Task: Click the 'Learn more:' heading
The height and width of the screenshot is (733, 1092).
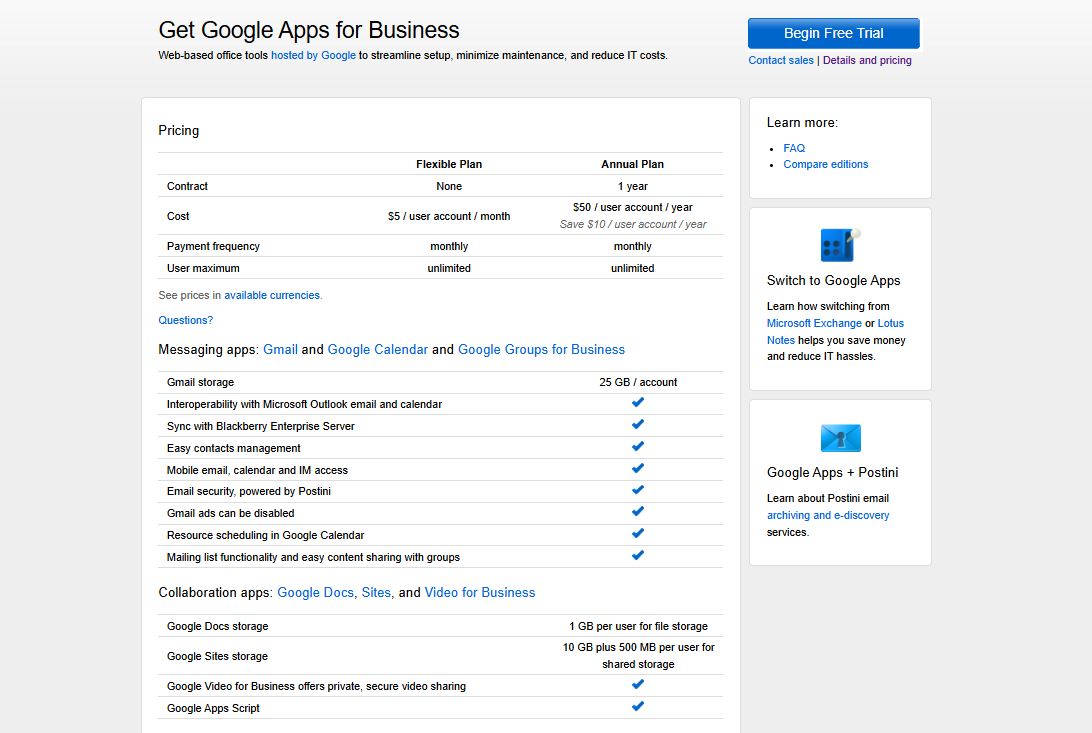Action: [802, 123]
